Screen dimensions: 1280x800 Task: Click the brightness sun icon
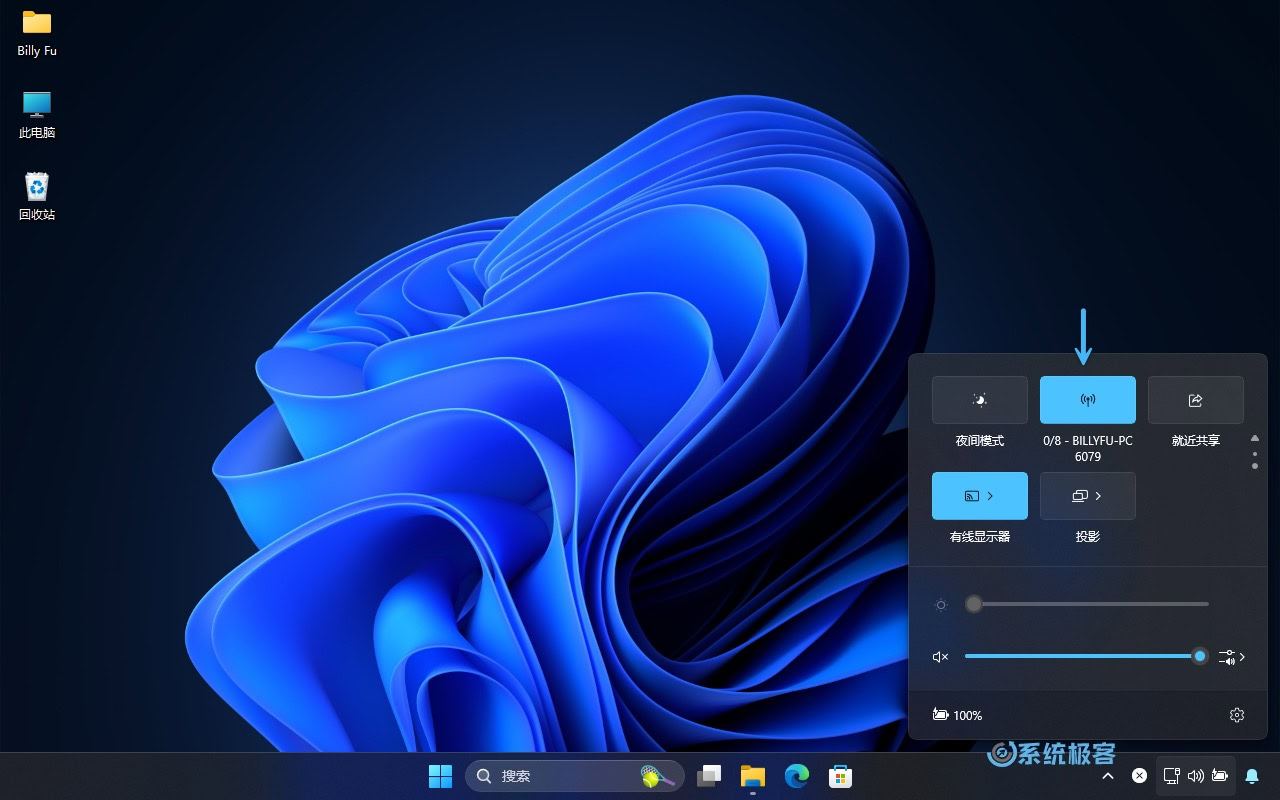940,605
